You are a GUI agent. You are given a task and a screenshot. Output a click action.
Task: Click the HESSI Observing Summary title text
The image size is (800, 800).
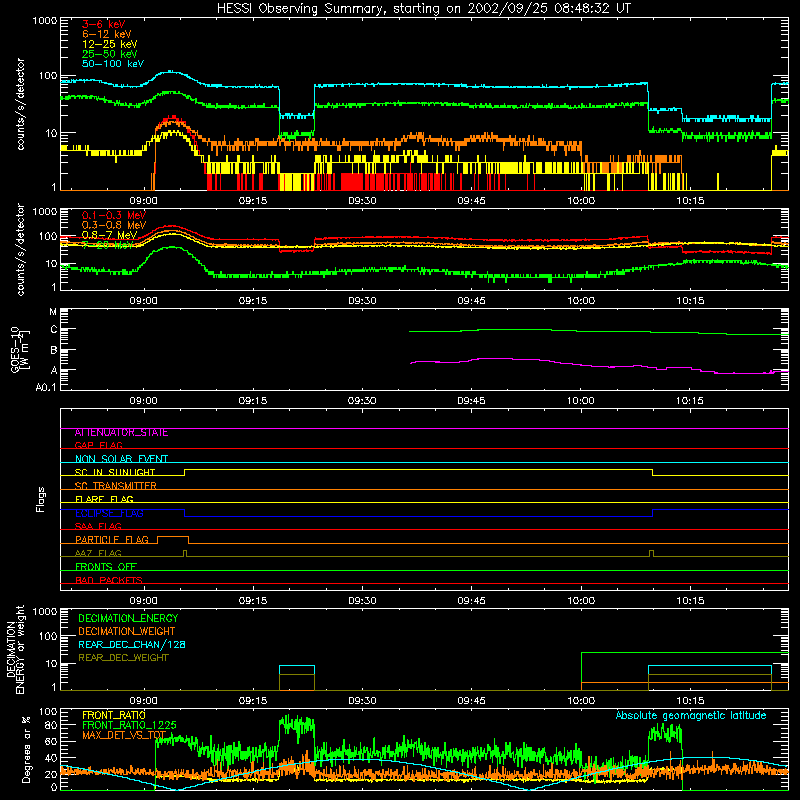coord(423,9)
